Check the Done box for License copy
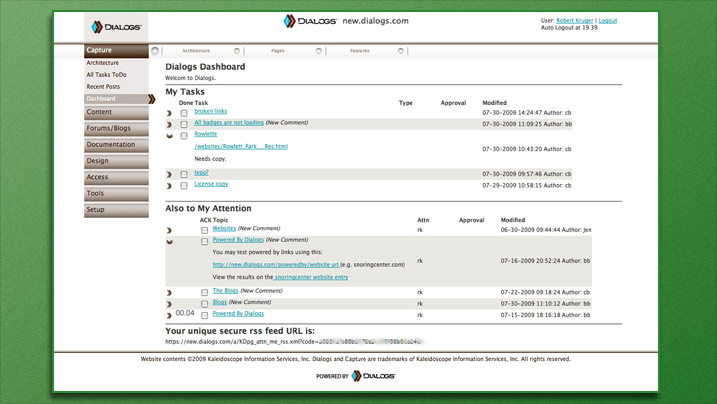Screen dimensions: 717x404 tap(184, 186)
